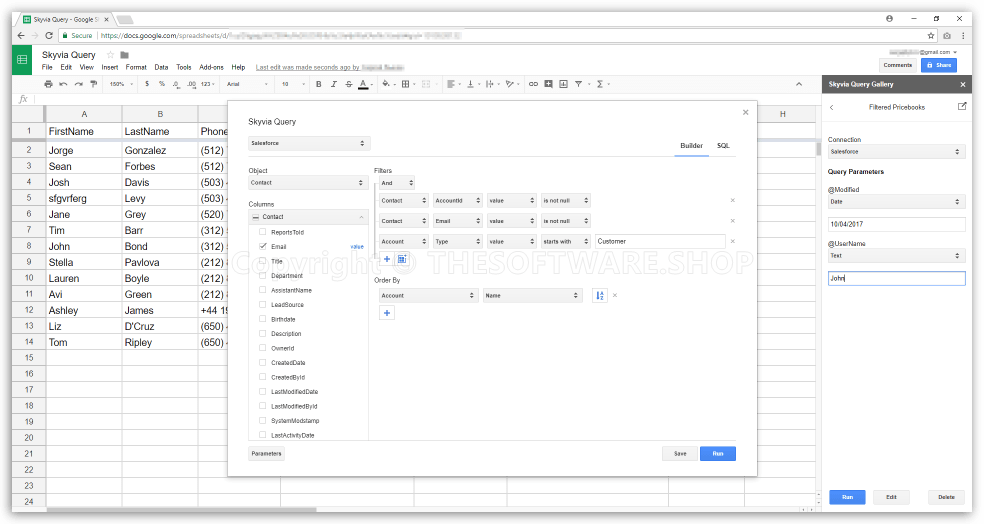Click the Run button in dialog
Image resolution: width=984 pixels, height=524 pixels.
pos(718,454)
